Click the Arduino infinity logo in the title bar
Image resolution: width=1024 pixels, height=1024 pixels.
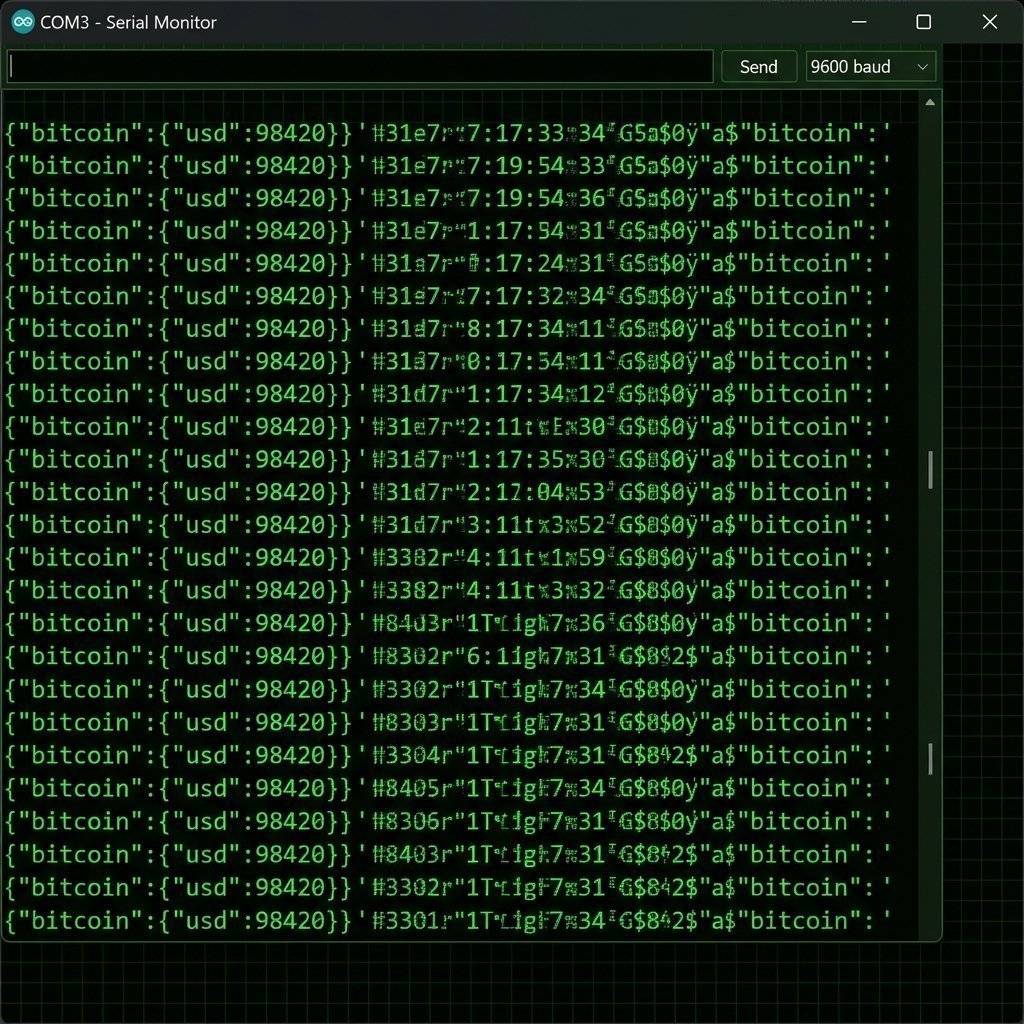22,21
